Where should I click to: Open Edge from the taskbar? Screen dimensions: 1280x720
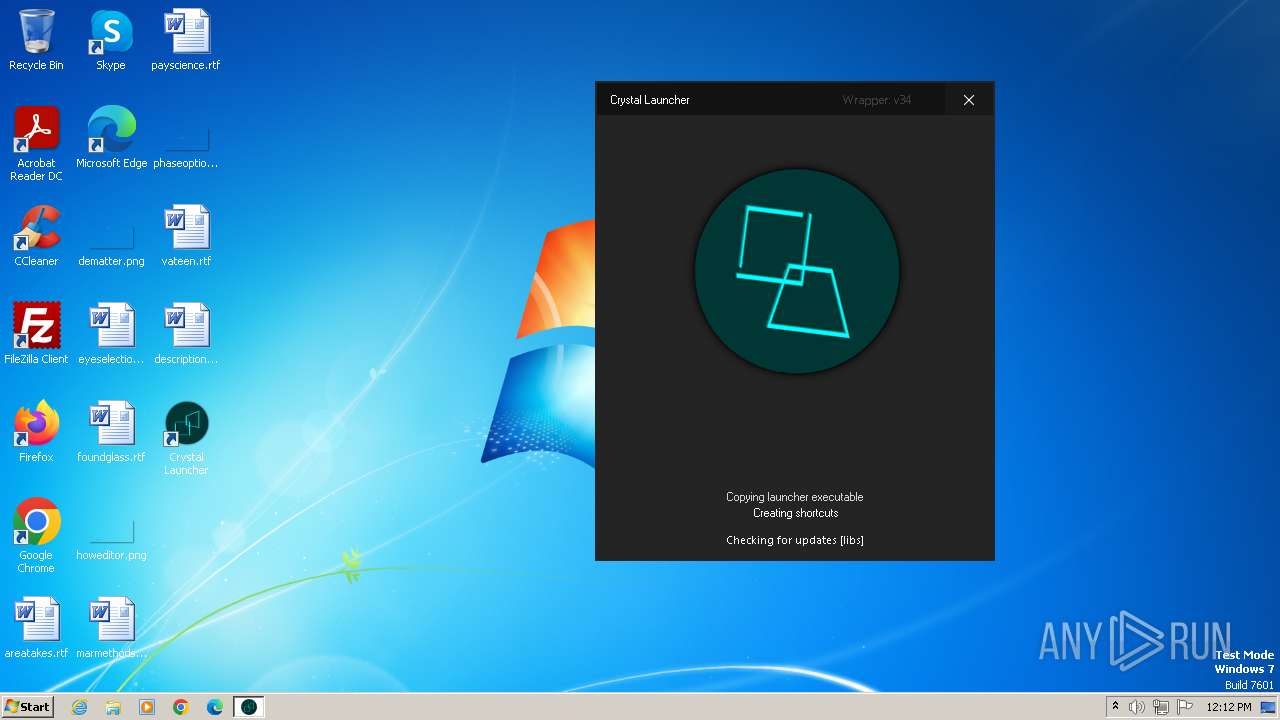point(215,707)
